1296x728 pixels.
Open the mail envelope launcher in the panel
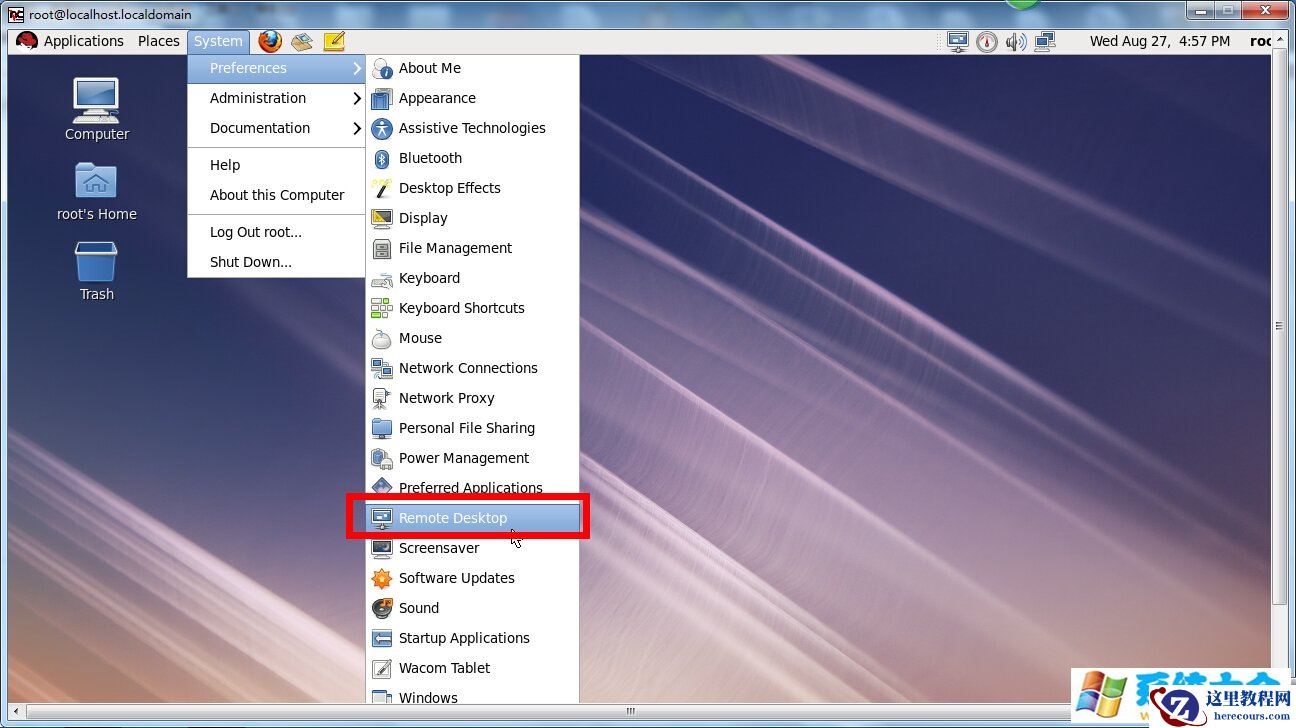[x=302, y=41]
